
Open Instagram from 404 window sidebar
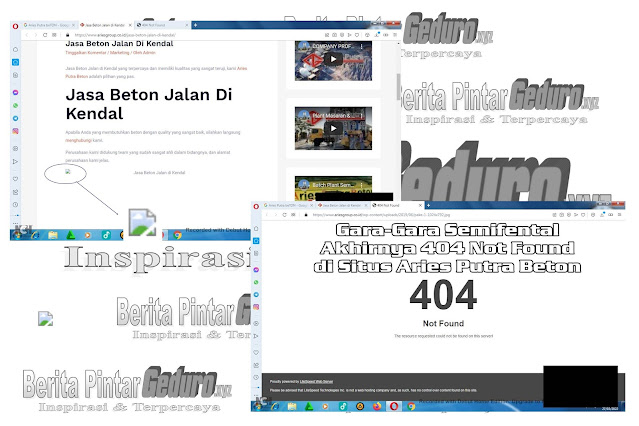(256, 307)
